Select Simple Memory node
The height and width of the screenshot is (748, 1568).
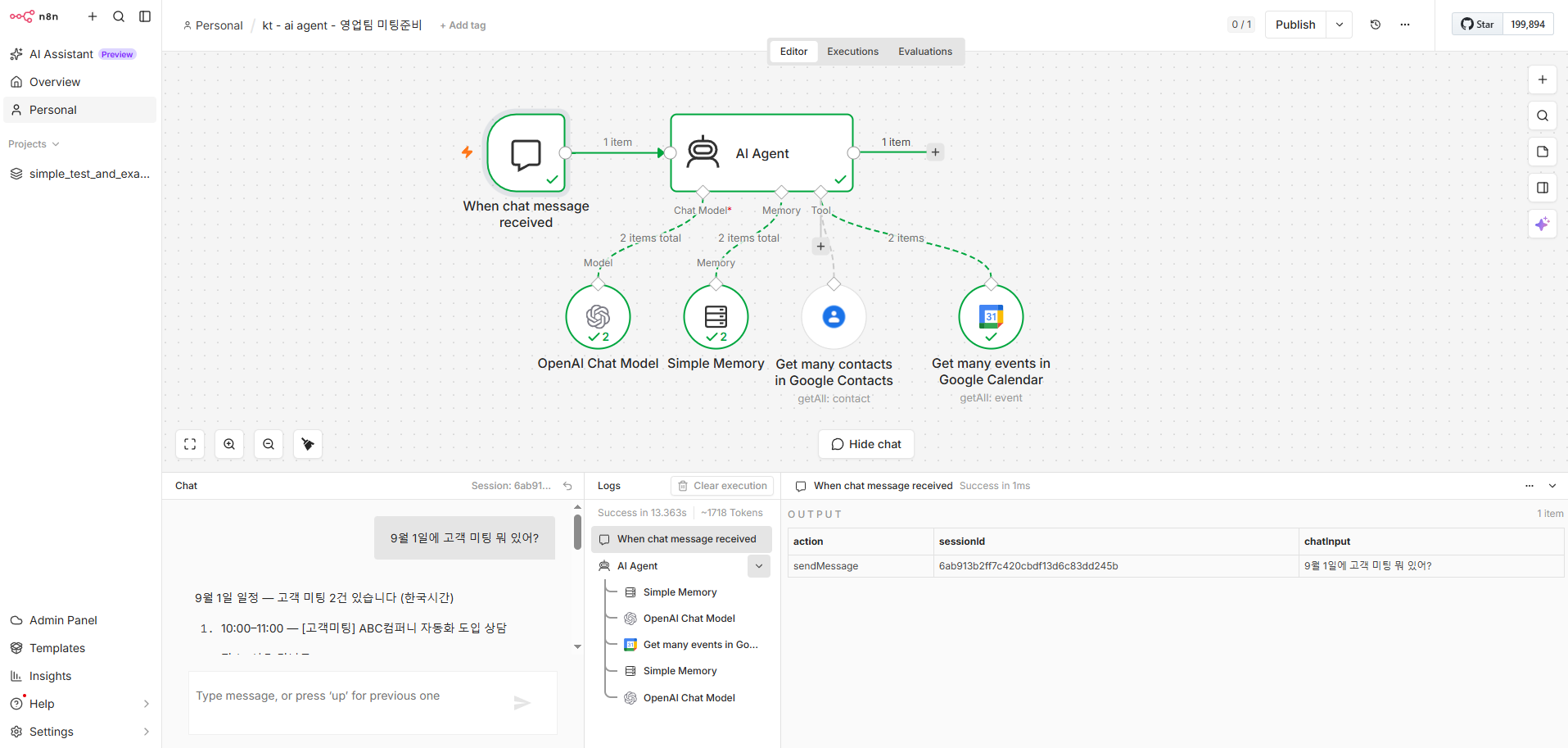coord(716,316)
